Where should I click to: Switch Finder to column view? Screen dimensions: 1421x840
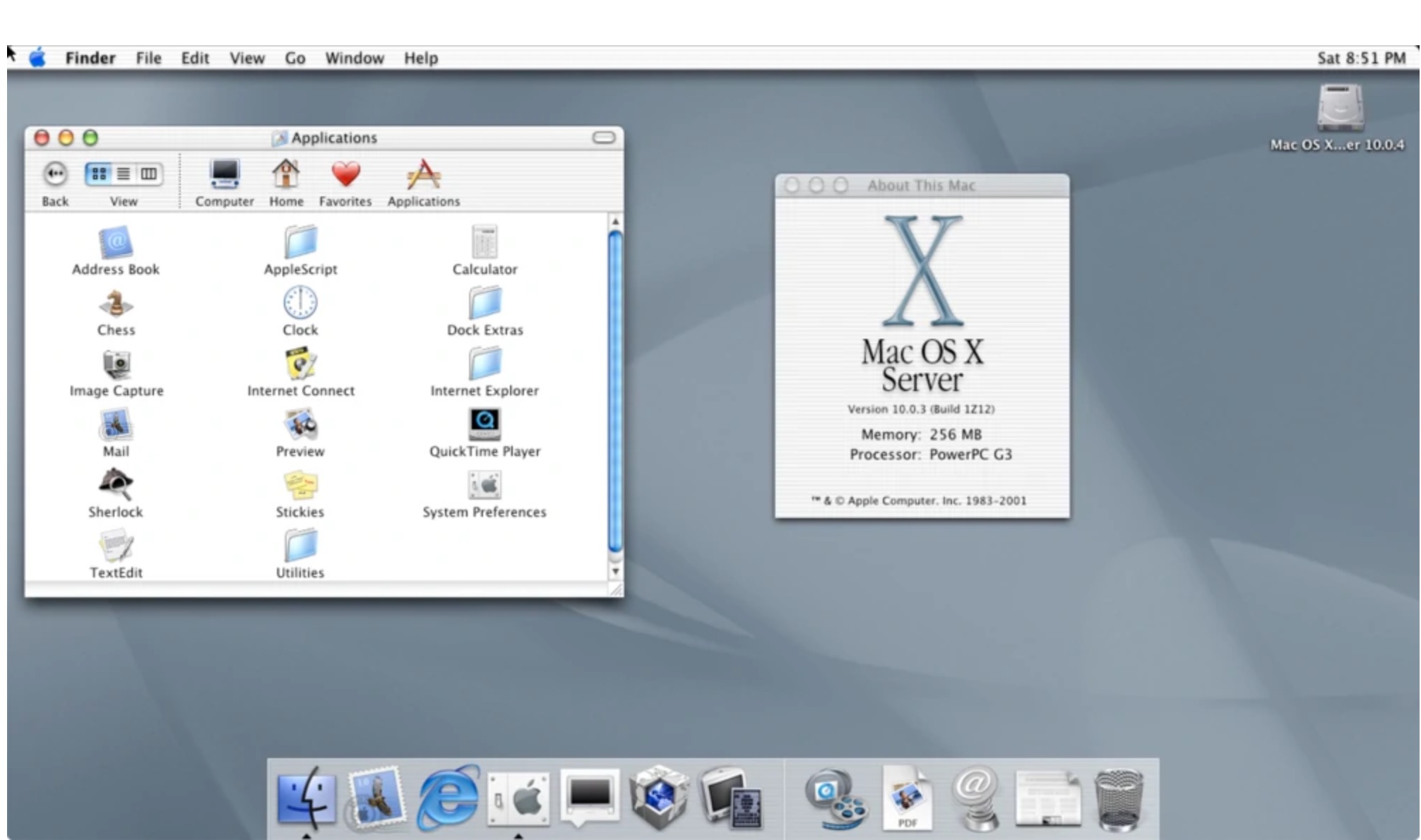[x=148, y=174]
